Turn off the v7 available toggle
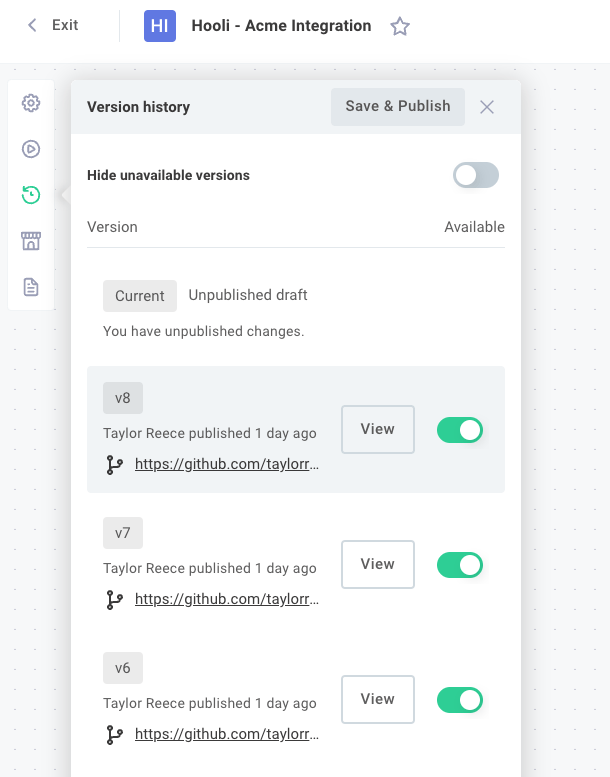Image resolution: width=610 pixels, height=777 pixels. [460, 565]
